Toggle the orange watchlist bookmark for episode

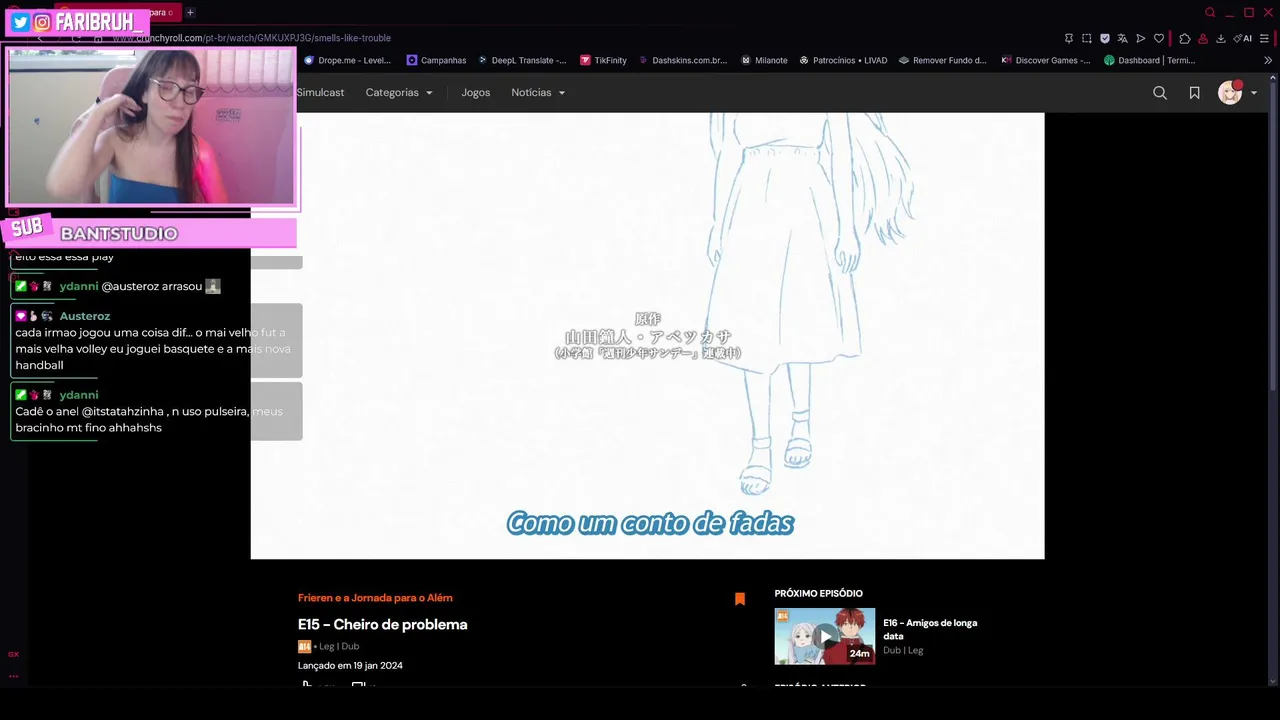point(740,599)
